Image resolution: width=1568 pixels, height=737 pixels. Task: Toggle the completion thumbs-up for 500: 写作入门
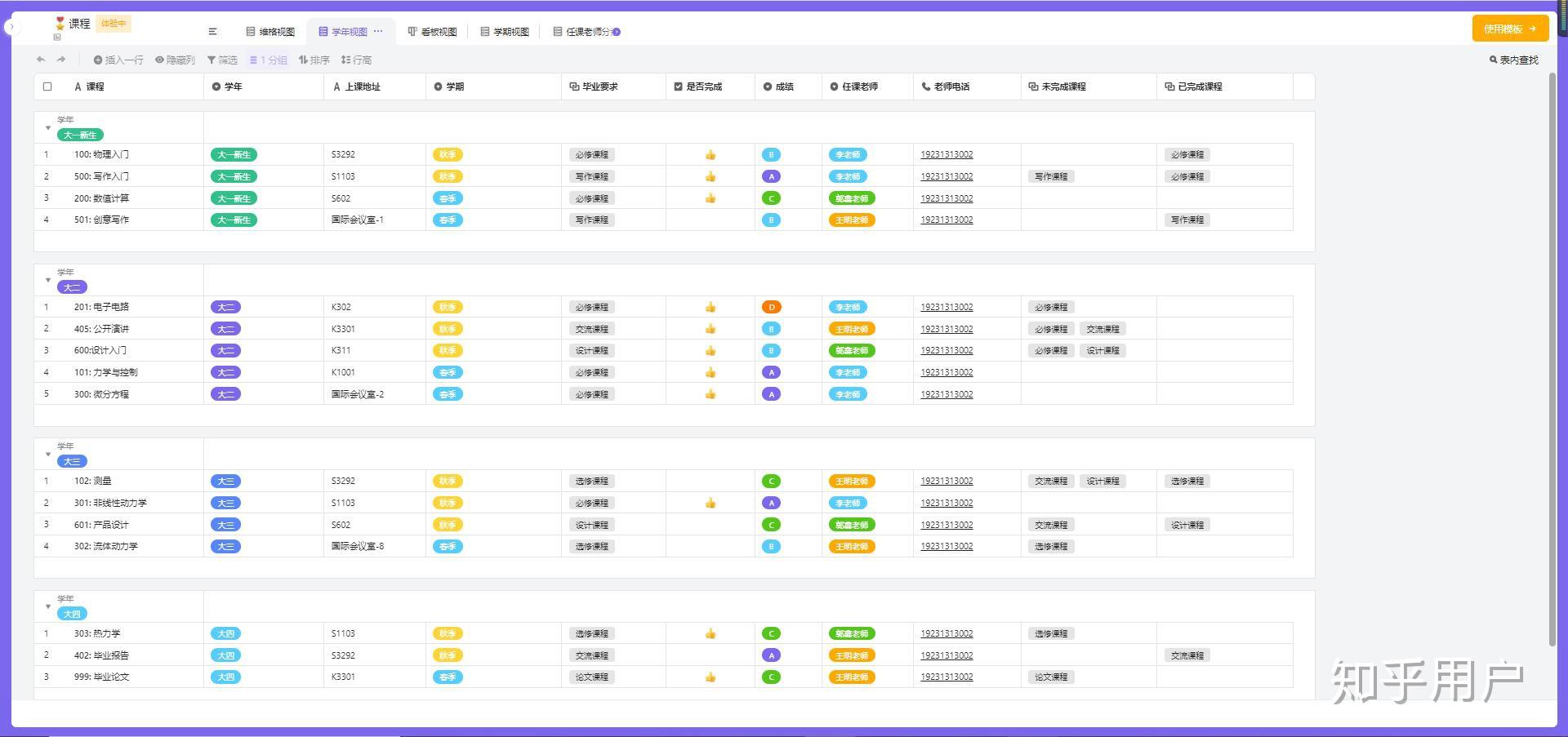pos(710,176)
